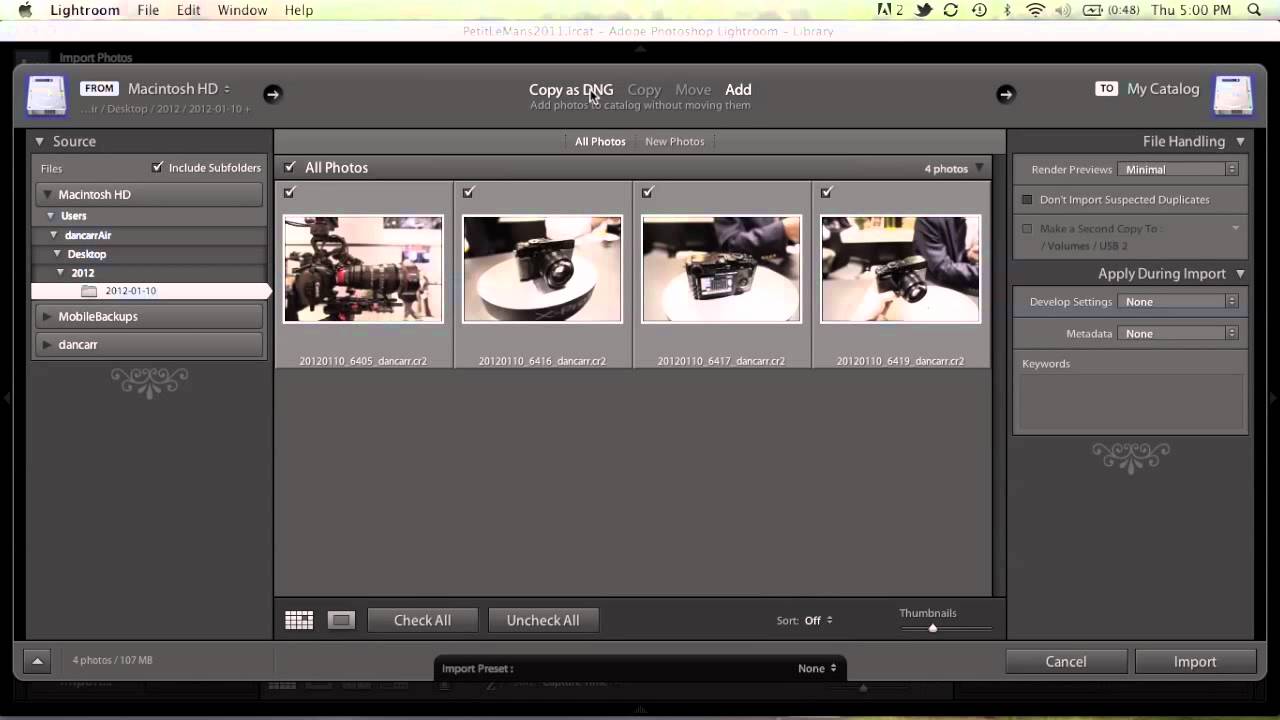Collapse the Users folder in tree

click(50, 216)
